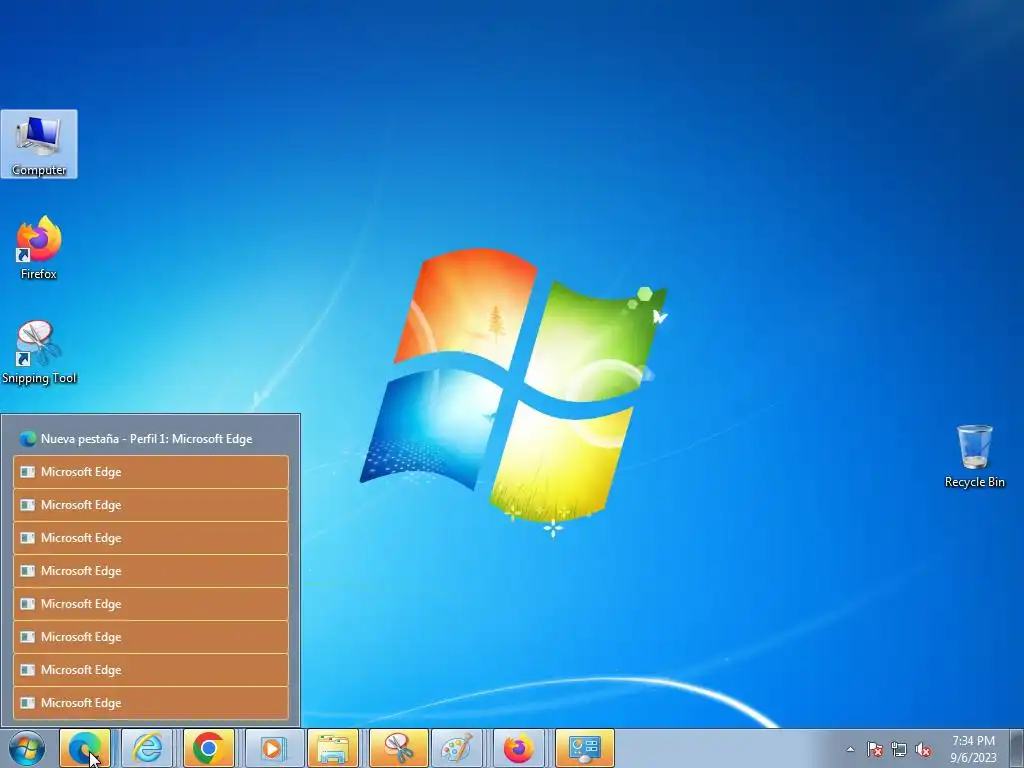
Task: Select the Snipping Tool desktop shortcut
Action: 39,353
